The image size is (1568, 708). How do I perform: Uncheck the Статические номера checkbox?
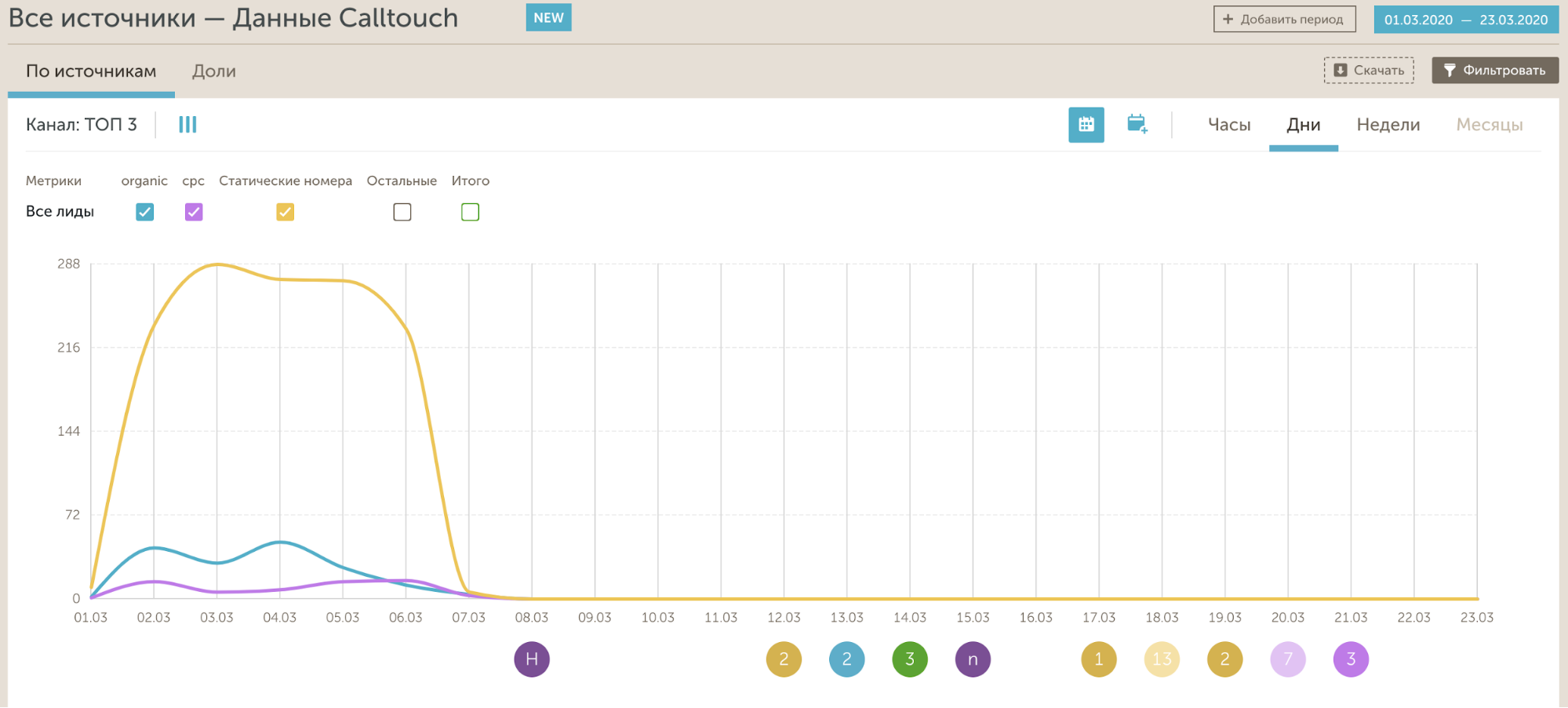(286, 212)
